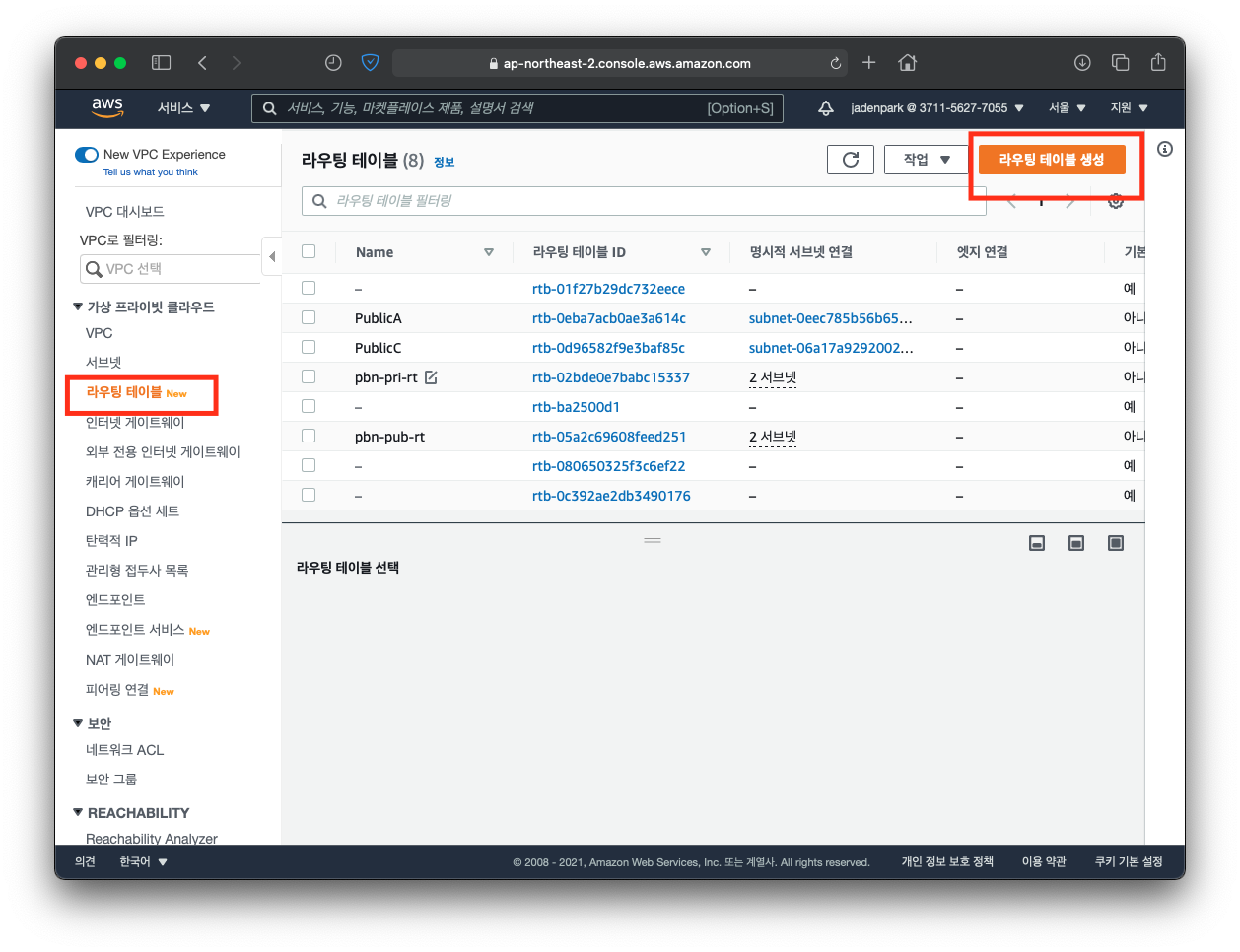Viewport: 1240px width, 952px height.
Task: Collapse the 가상 프라이빗 클라우드 section
Action: 78,306
